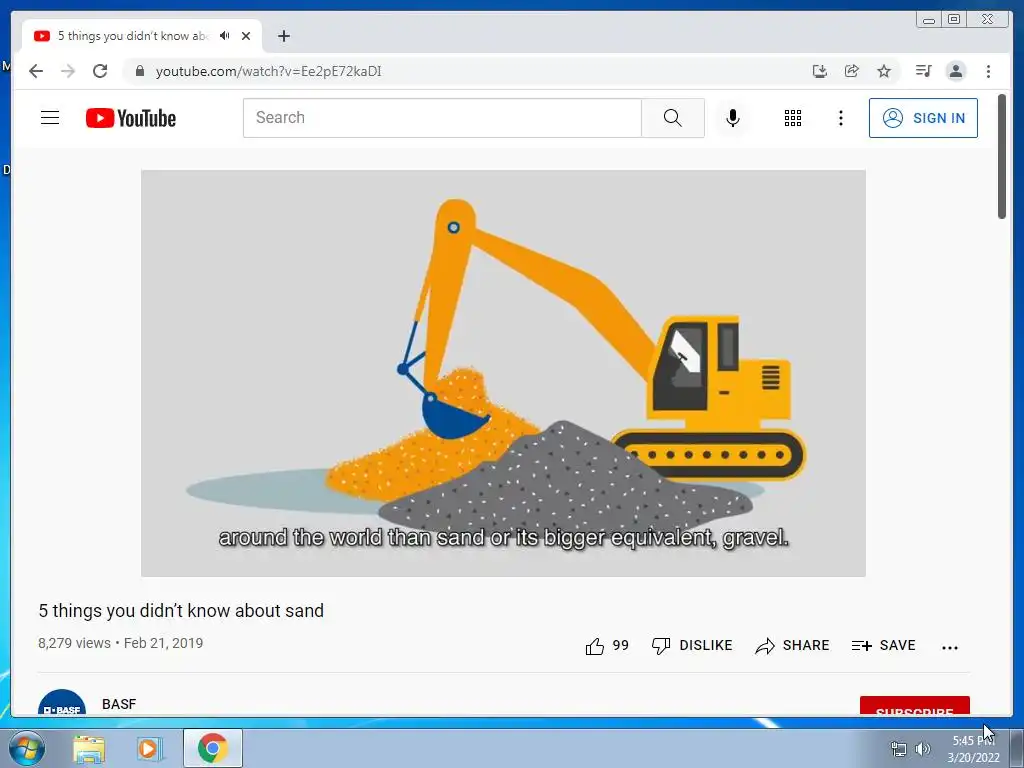1024x768 pixels.
Task: Open Chrome three-dot menu
Action: (988, 71)
